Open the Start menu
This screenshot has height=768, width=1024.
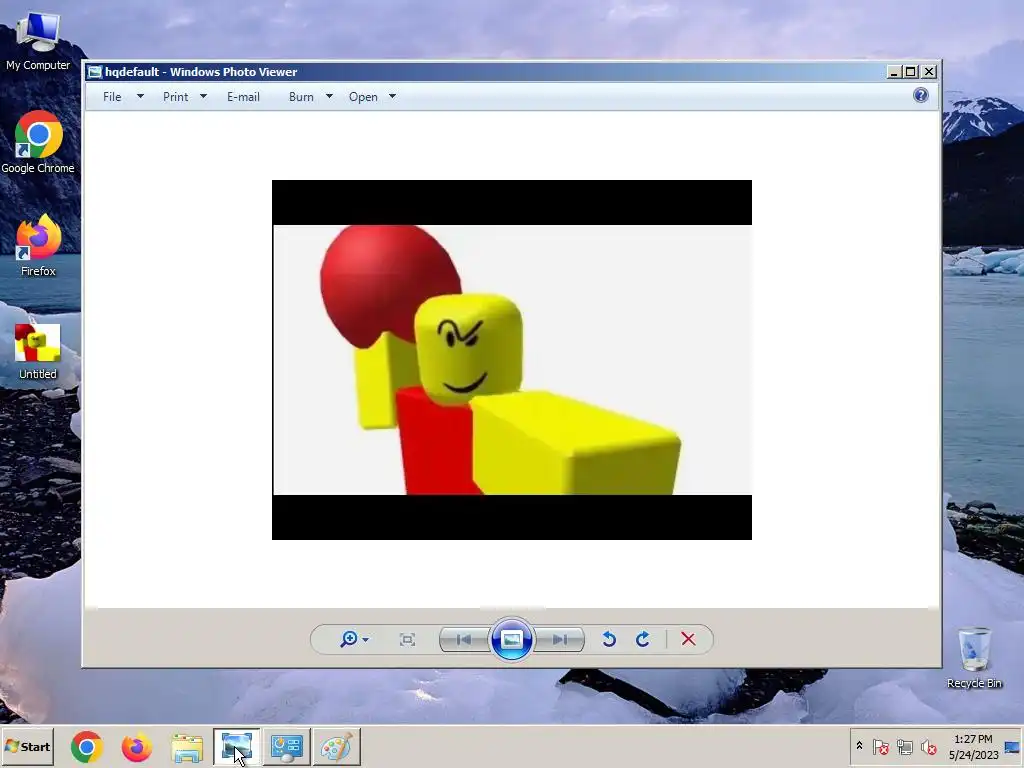tap(27, 746)
